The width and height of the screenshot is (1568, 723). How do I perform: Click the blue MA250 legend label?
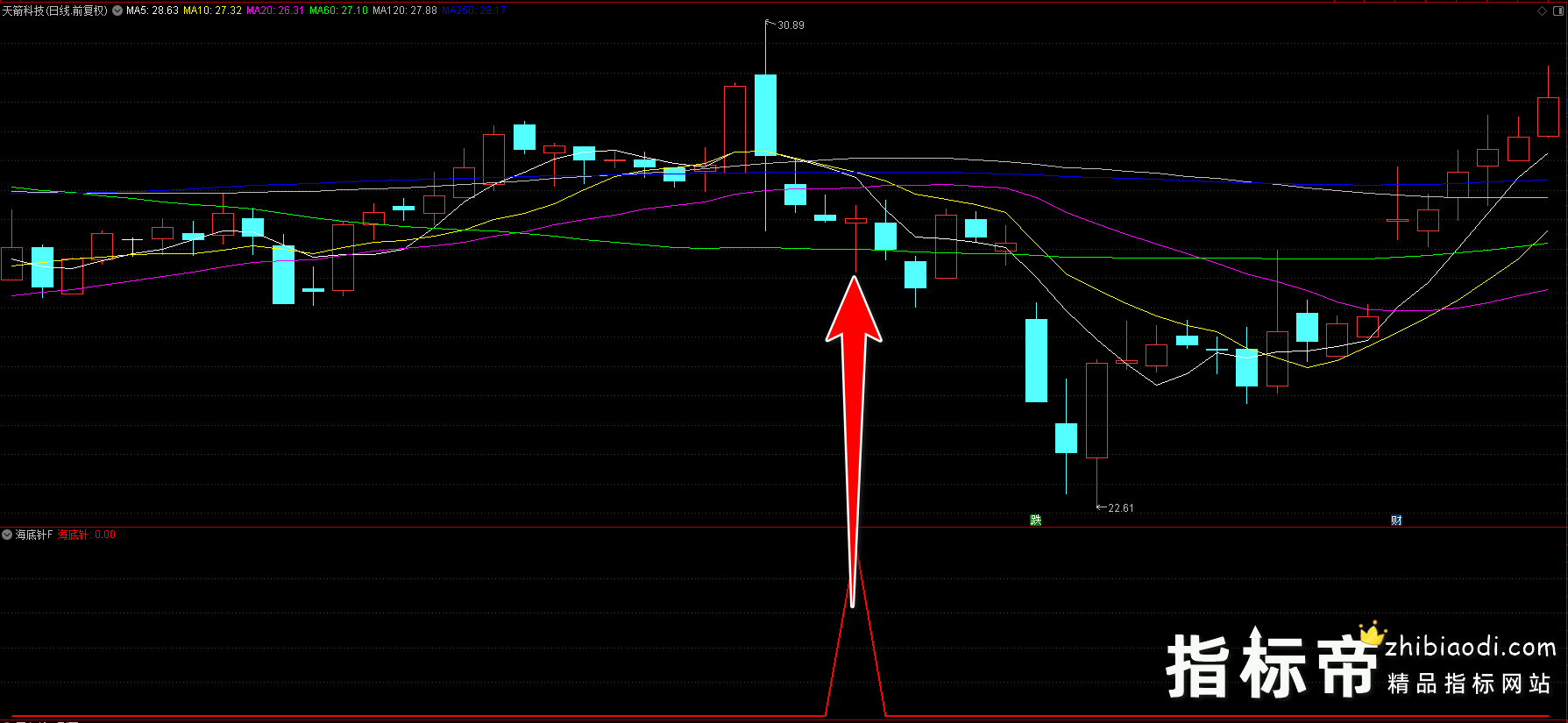tap(473, 11)
